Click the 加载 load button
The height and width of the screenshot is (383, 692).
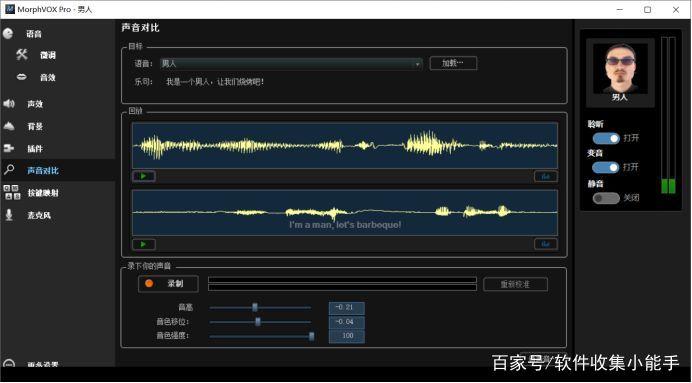[x=453, y=63]
